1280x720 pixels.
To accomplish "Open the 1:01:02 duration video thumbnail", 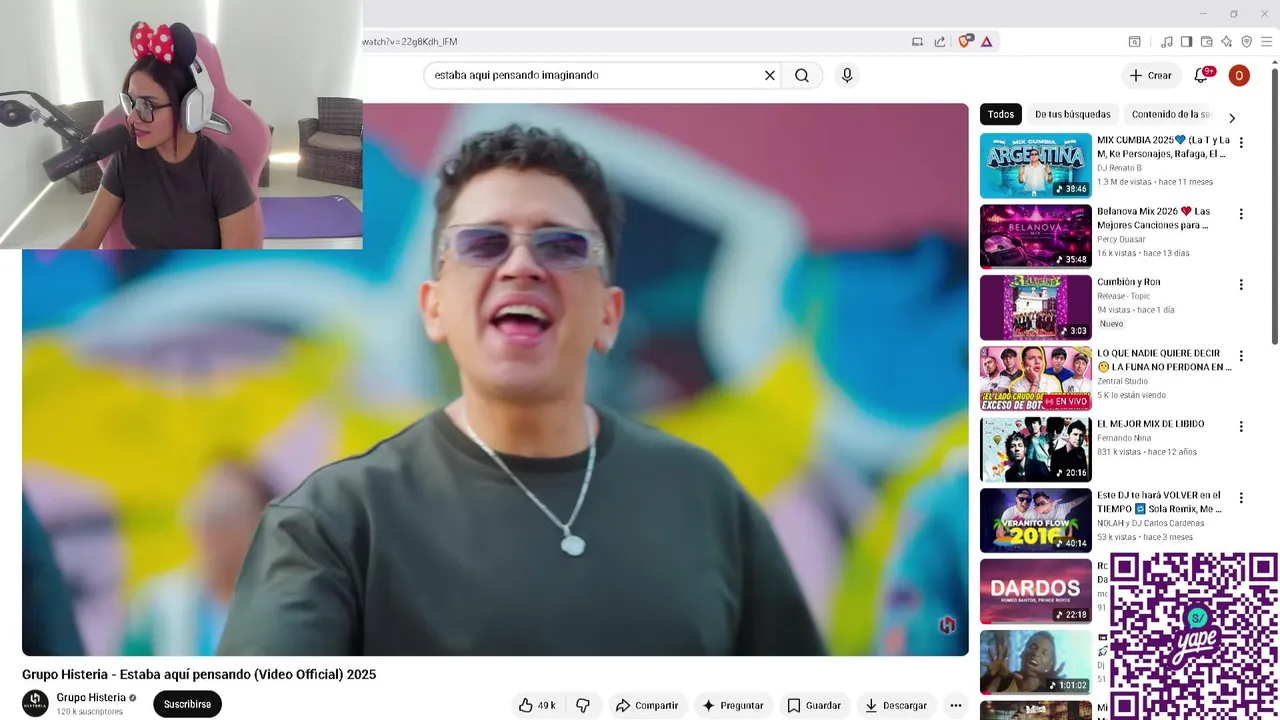I will (1035, 662).
